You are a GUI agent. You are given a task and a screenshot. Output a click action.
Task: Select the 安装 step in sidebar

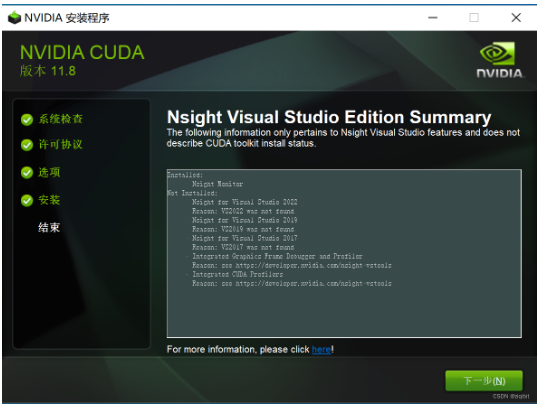point(49,200)
